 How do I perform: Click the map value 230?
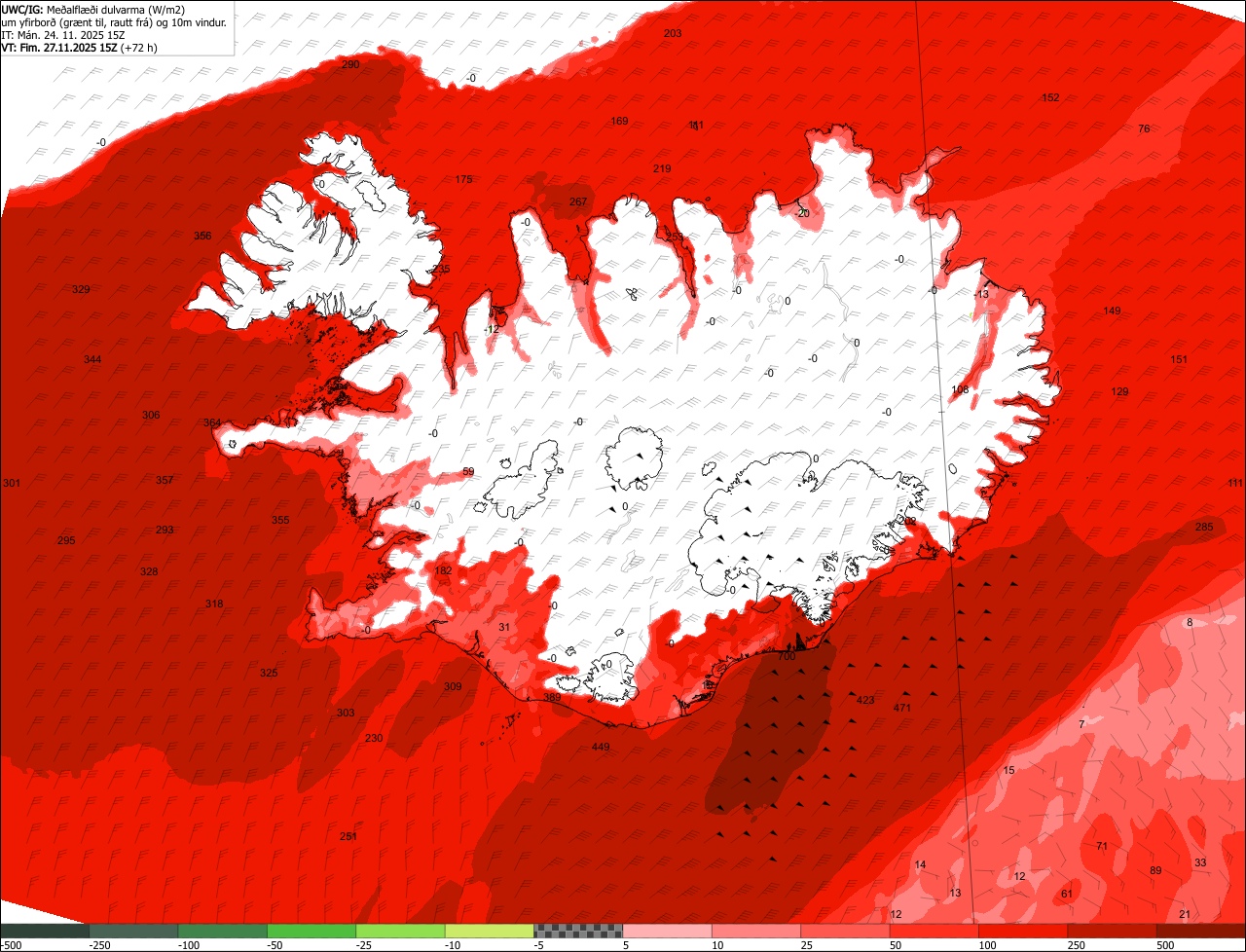374,738
